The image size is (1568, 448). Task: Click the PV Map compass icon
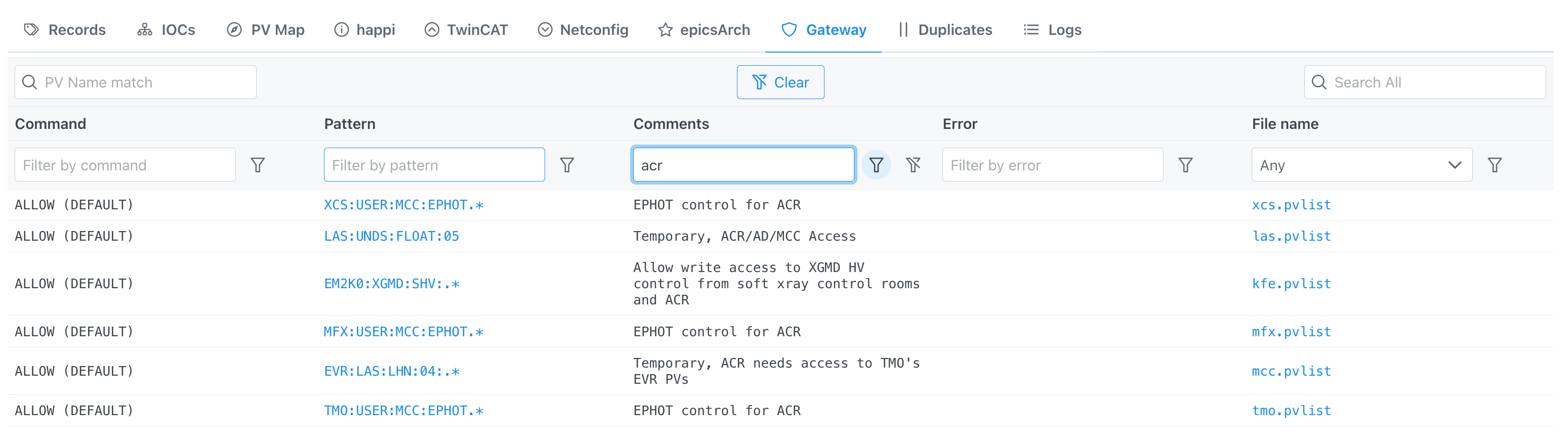pyautogui.click(x=234, y=29)
